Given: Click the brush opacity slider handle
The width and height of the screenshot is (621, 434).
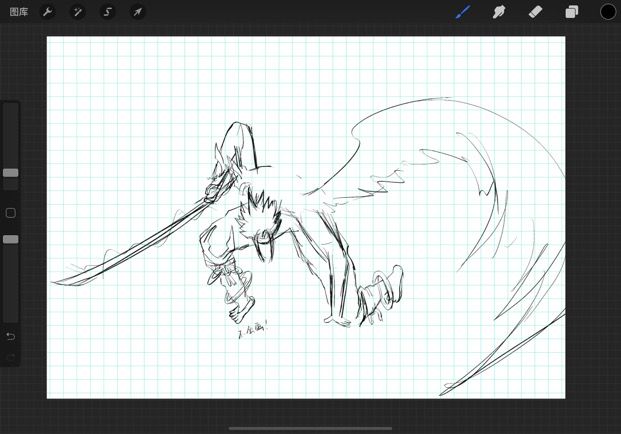Looking at the screenshot, I should [11, 239].
